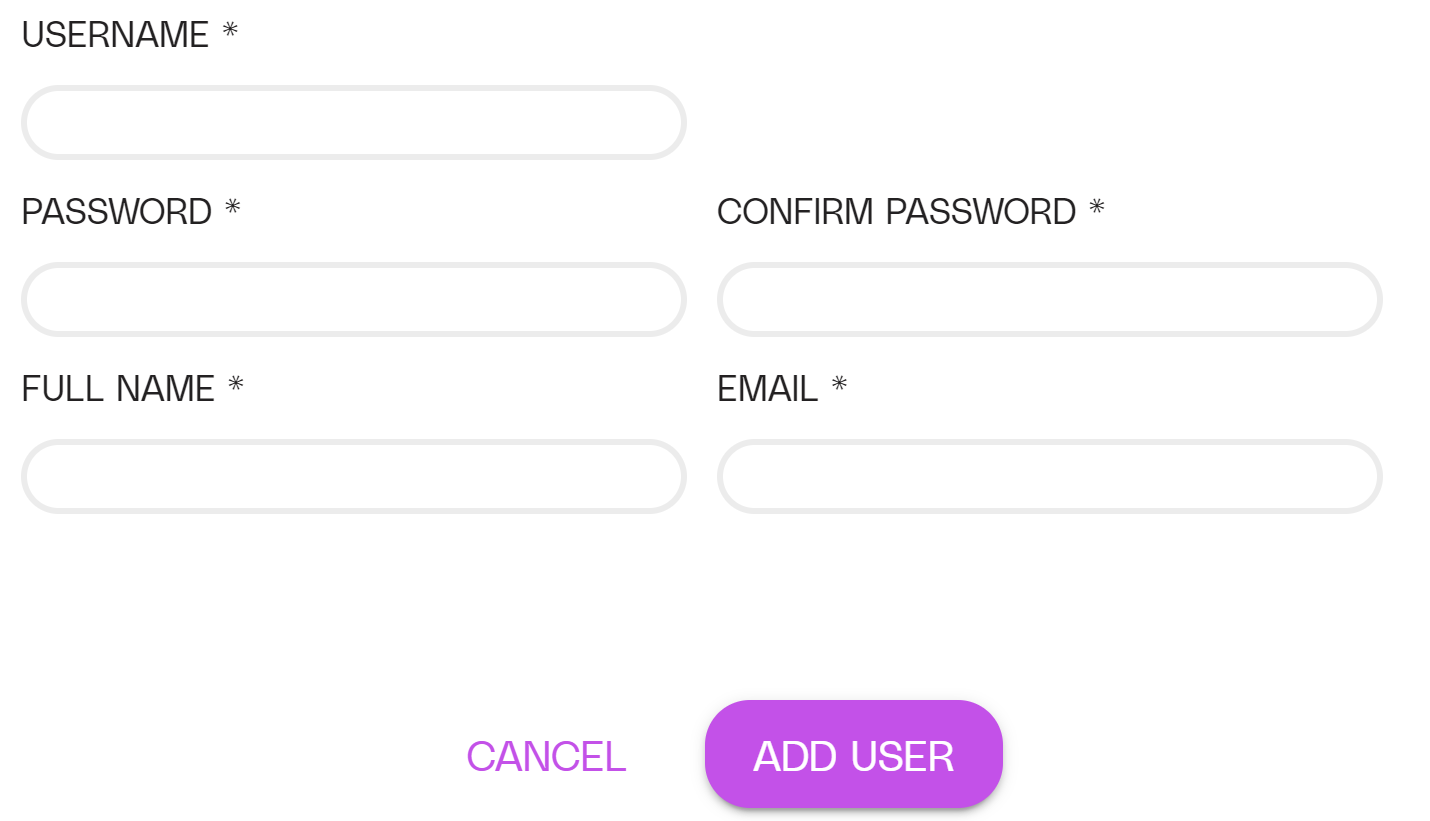The height and width of the screenshot is (821, 1430).
Task: Click the PASSWORD field label
Action: [117, 212]
